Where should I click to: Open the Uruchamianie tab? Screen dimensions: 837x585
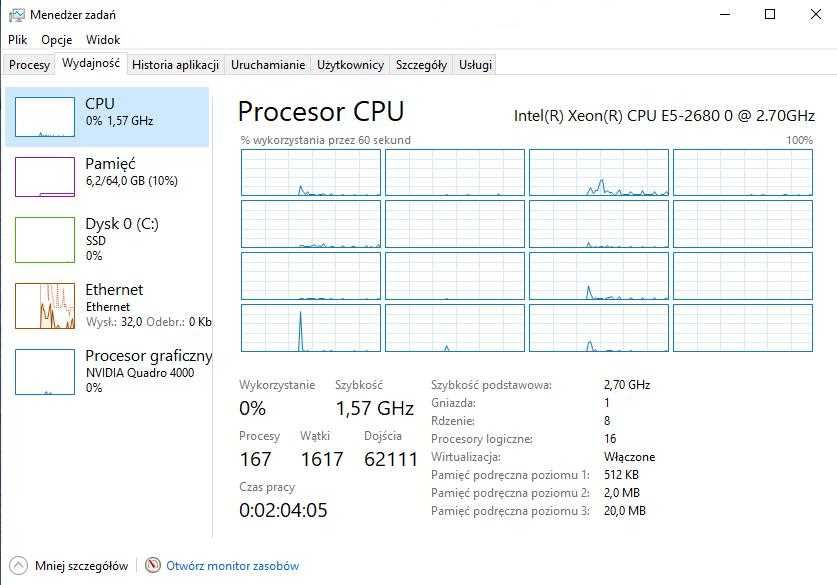coord(267,65)
